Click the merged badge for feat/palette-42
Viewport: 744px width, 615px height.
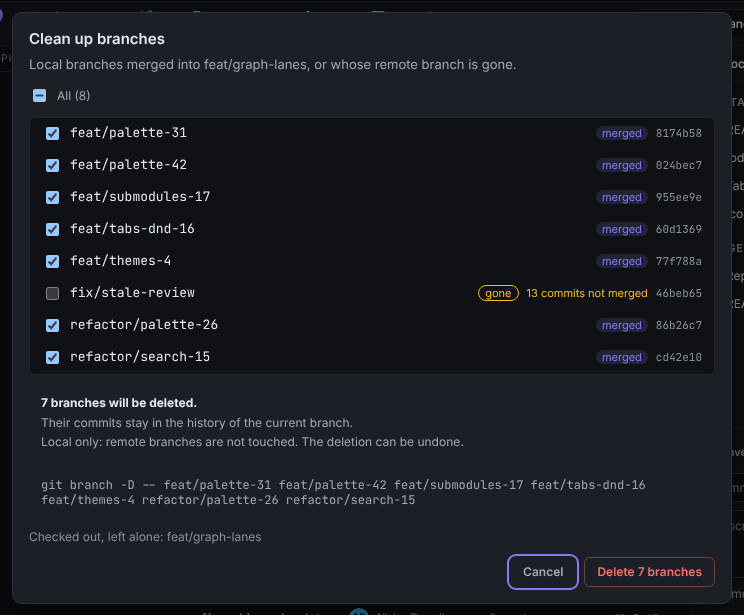(622, 165)
